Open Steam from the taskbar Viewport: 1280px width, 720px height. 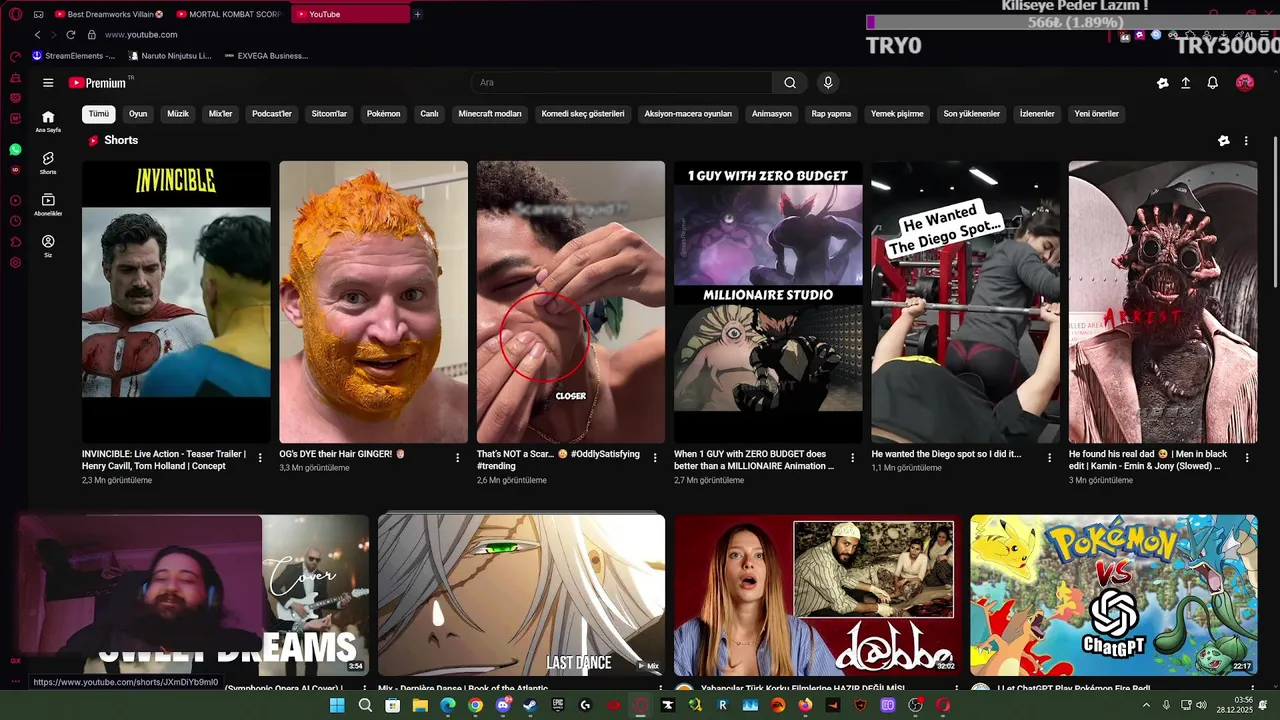[530, 705]
